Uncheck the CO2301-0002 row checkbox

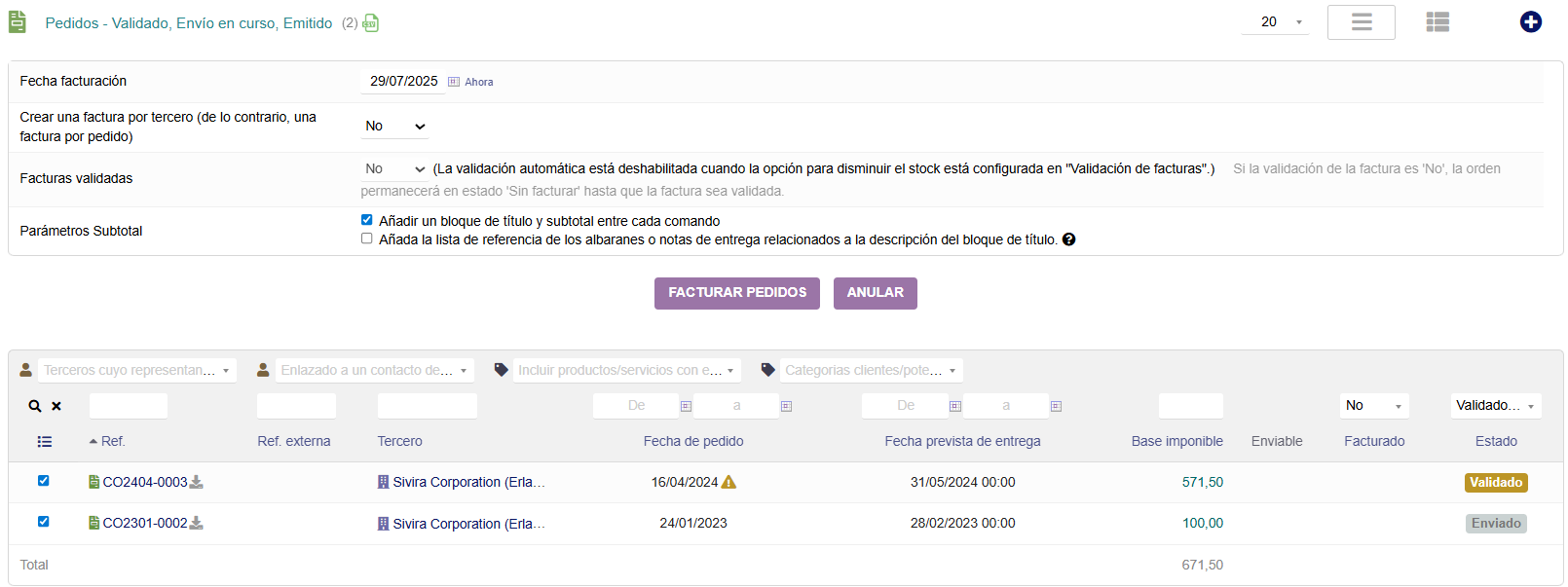43,522
